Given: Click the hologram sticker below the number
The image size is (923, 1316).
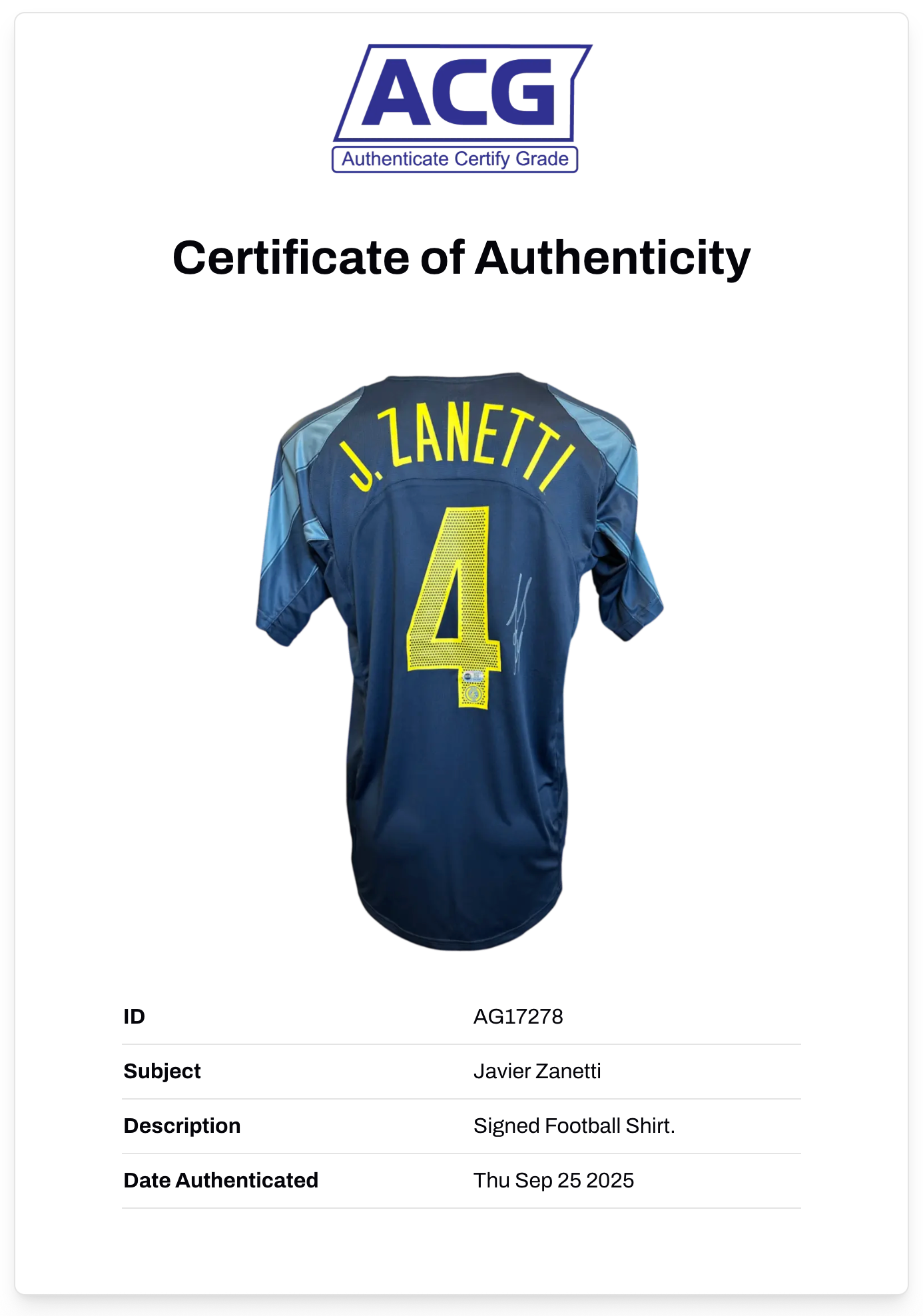Looking at the screenshot, I should click(x=473, y=687).
